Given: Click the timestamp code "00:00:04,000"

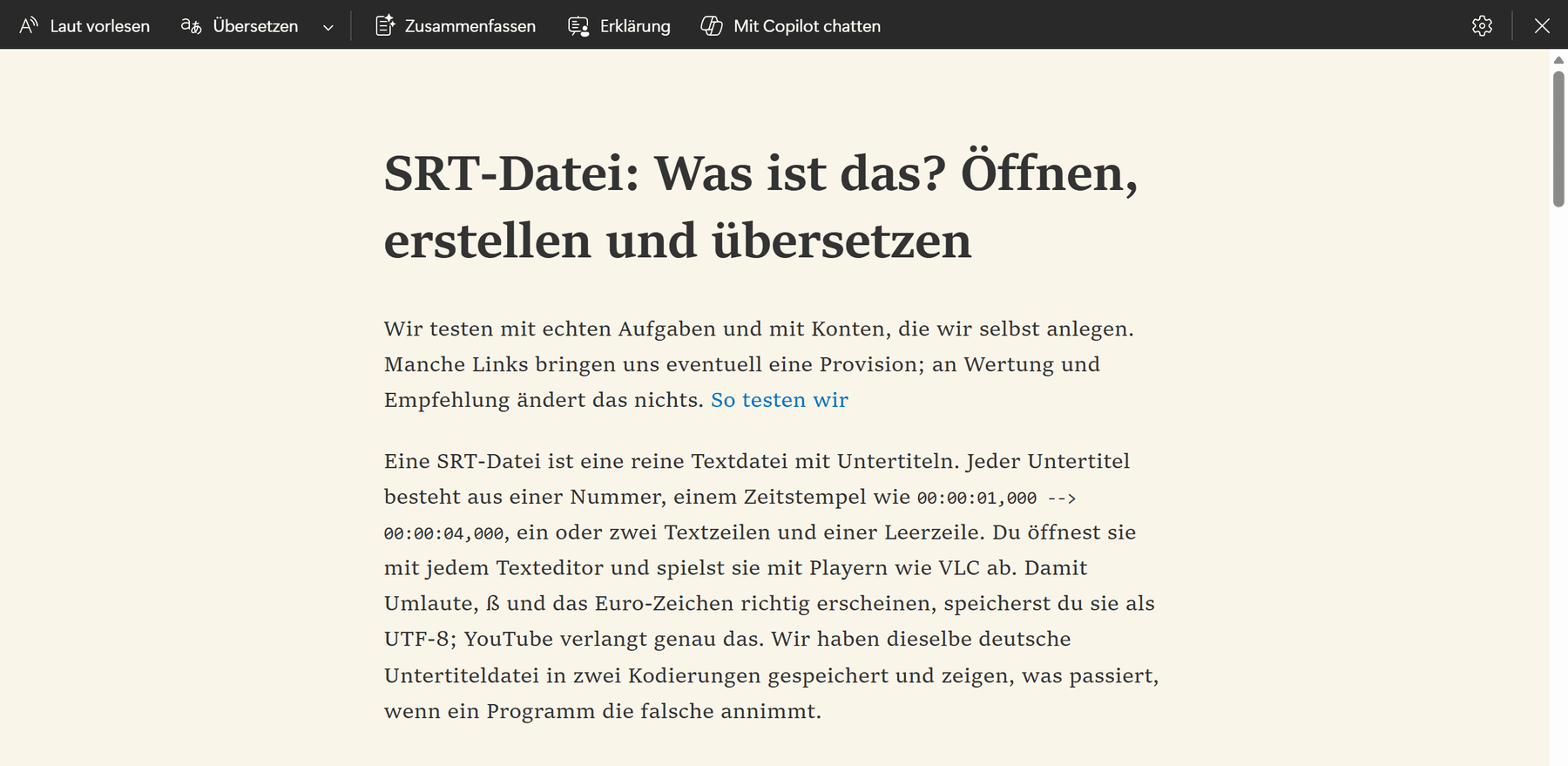Looking at the screenshot, I should tap(444, 533).
